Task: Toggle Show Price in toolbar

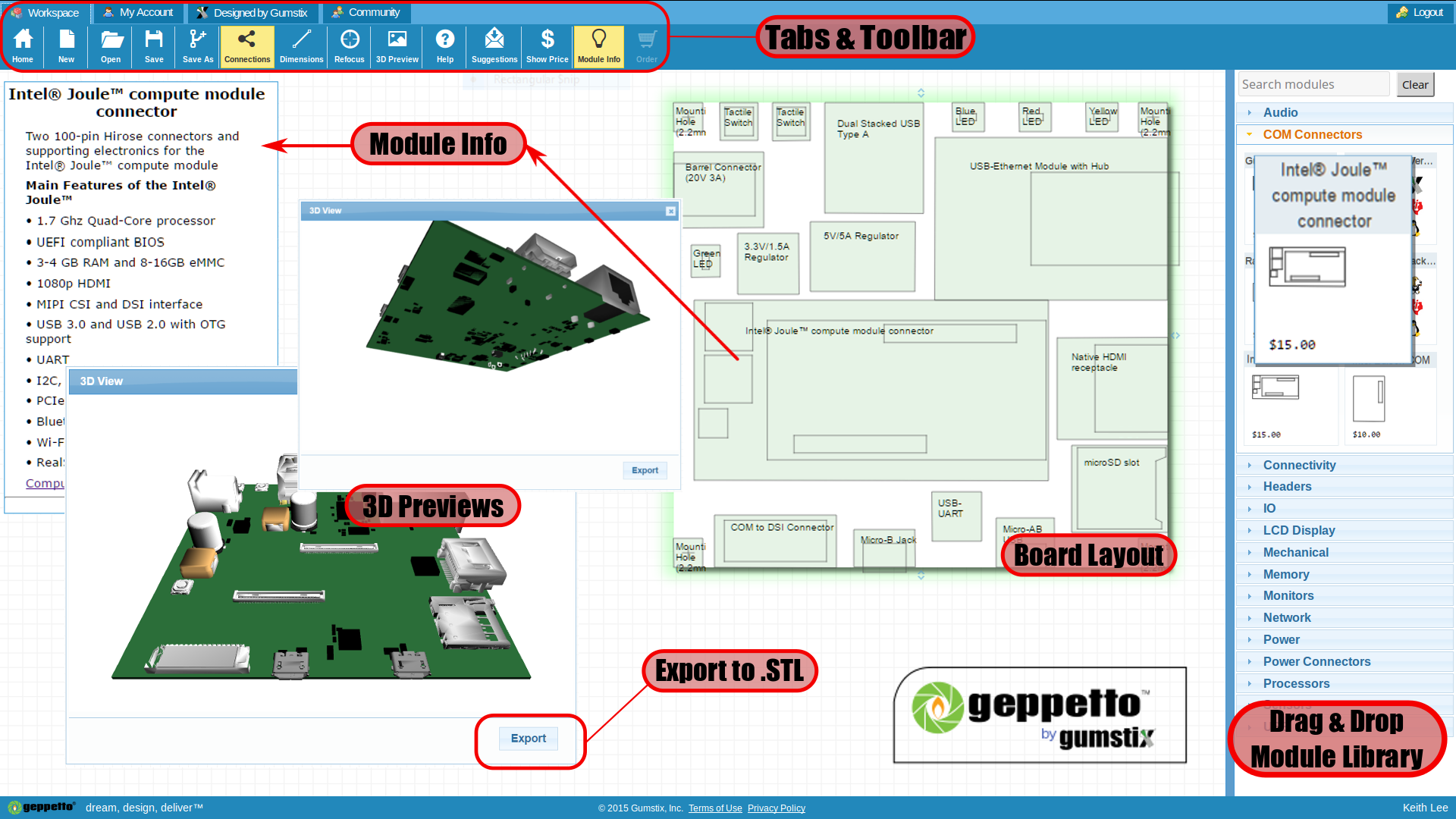Action: pos(548,47)
